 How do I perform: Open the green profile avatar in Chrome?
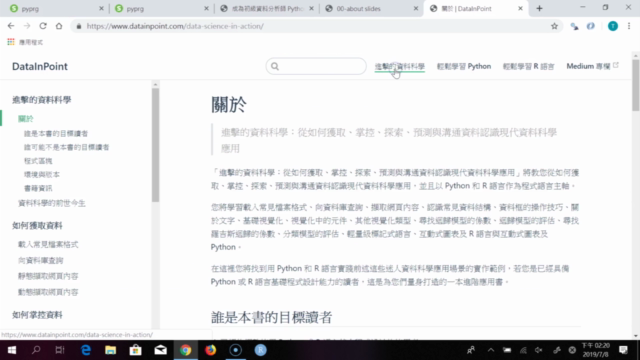(x=613, y=26)
